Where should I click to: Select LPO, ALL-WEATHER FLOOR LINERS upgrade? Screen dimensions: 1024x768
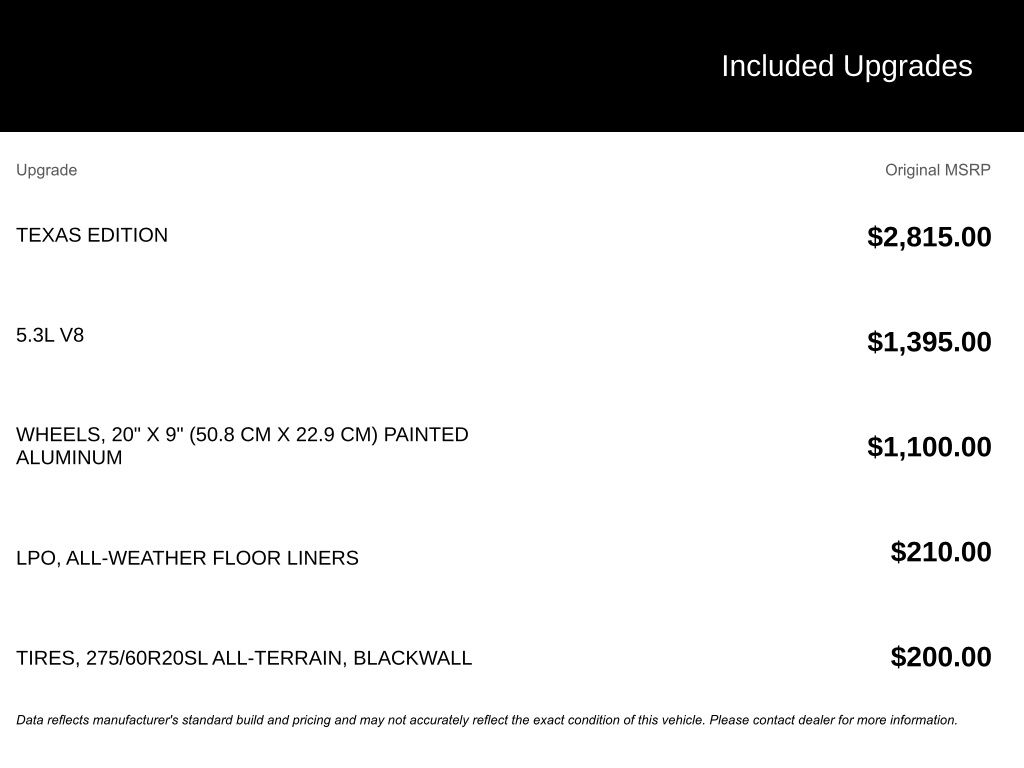pos(187,558)
